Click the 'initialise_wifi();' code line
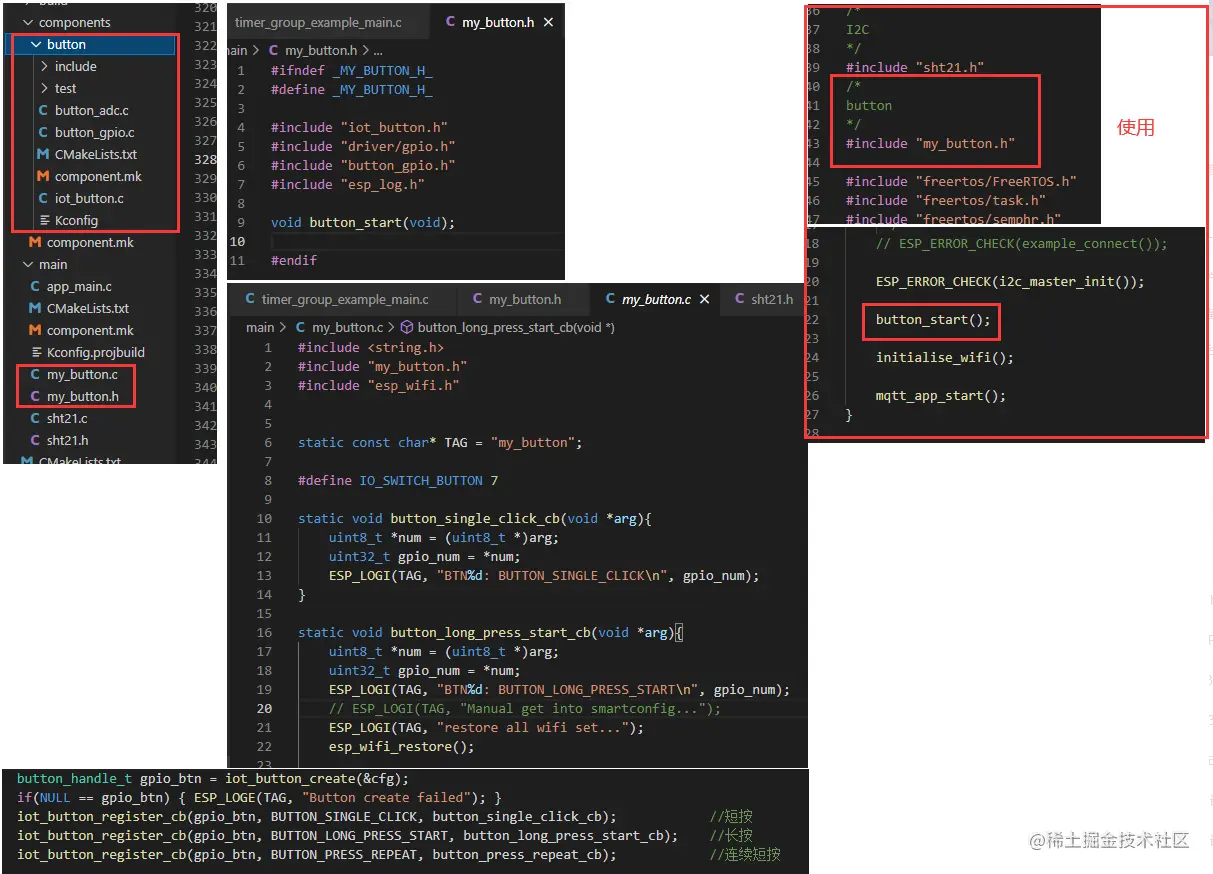 click(945, 357)
